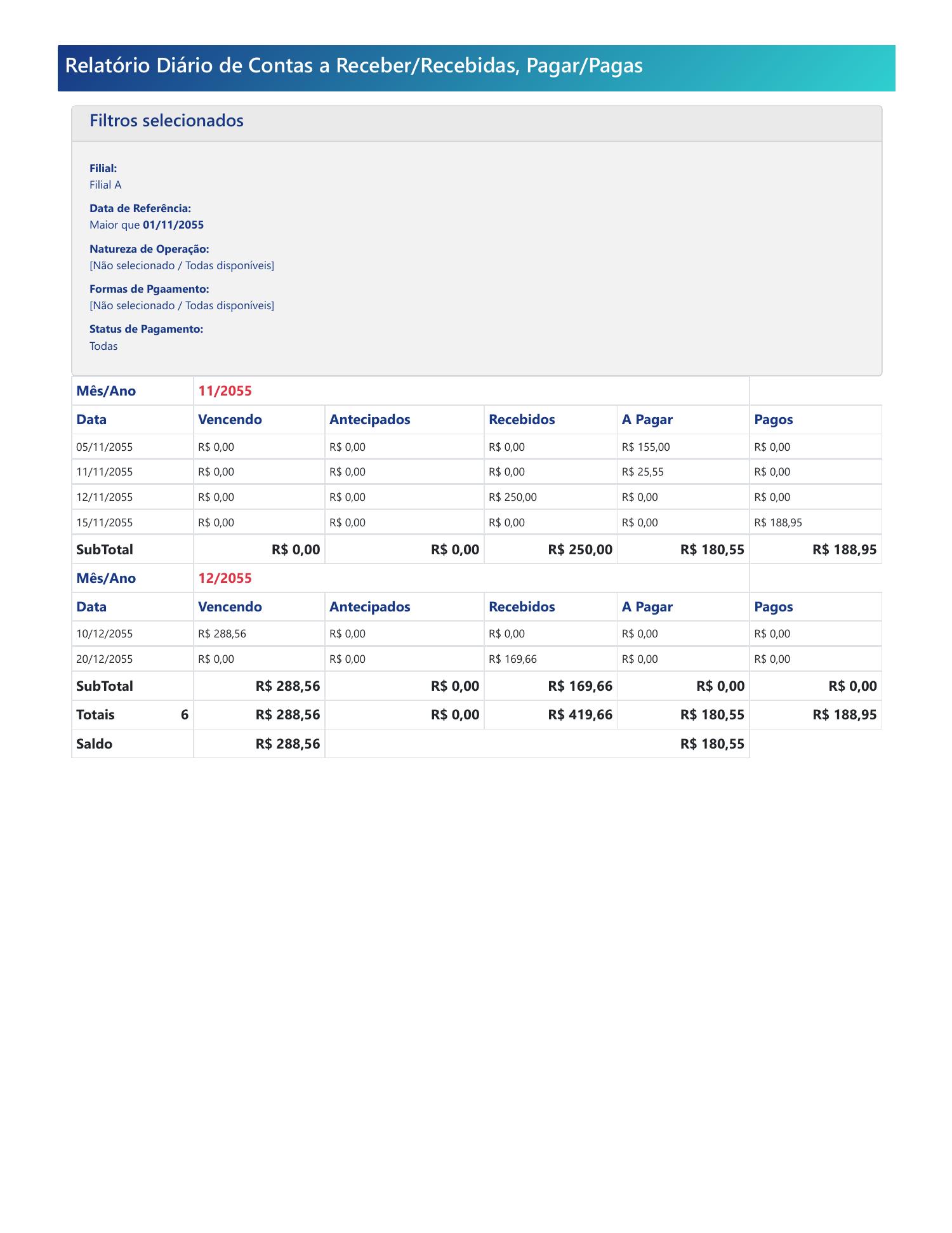Select Recebidos value in the 12/11/2055 row

pyautogui.click(x=512, y=497)
